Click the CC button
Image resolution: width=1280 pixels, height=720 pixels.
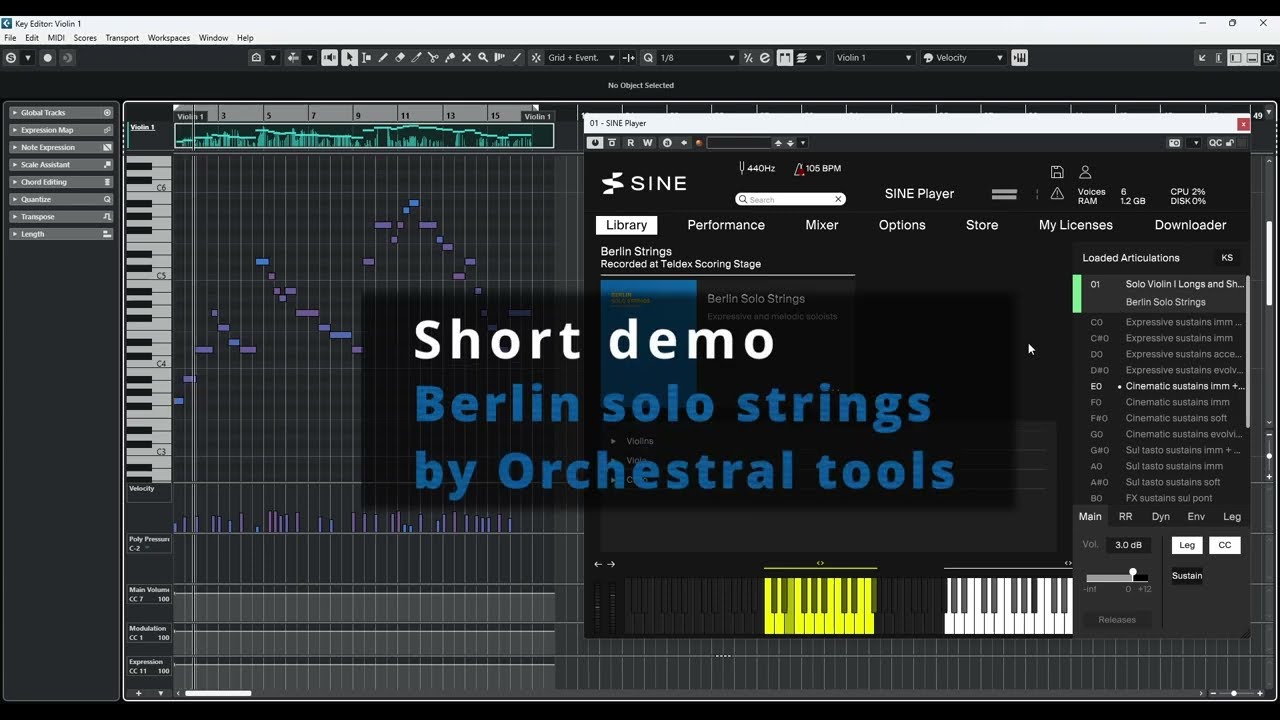click(1224, 545)
